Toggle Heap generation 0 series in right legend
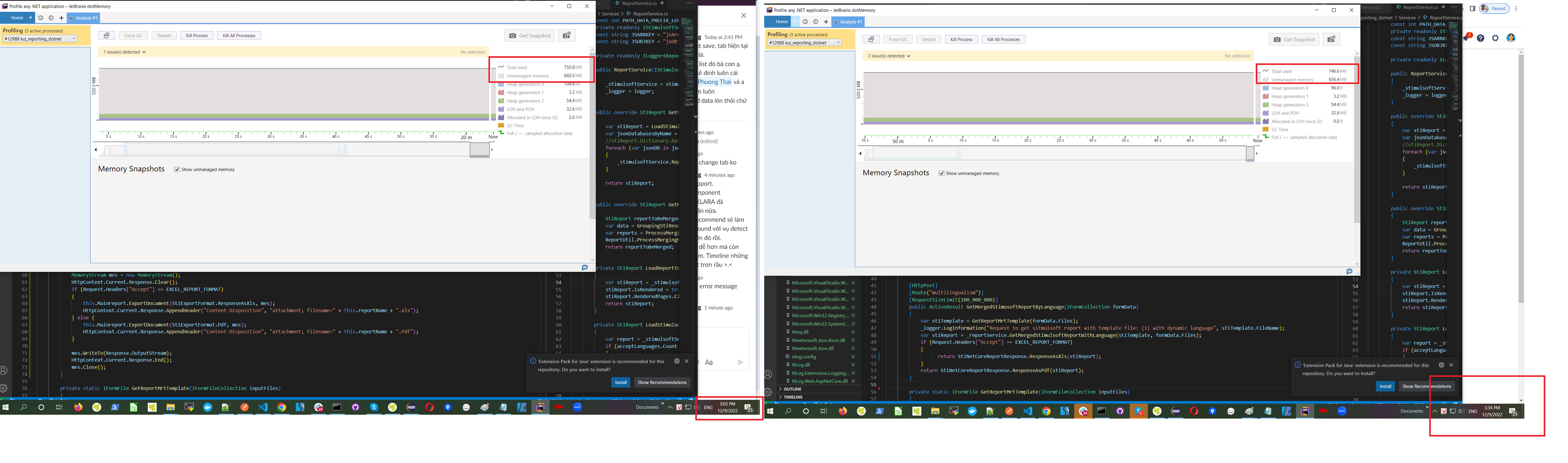The height and width of the screenshot is (463, 1568). point(1266,88)
